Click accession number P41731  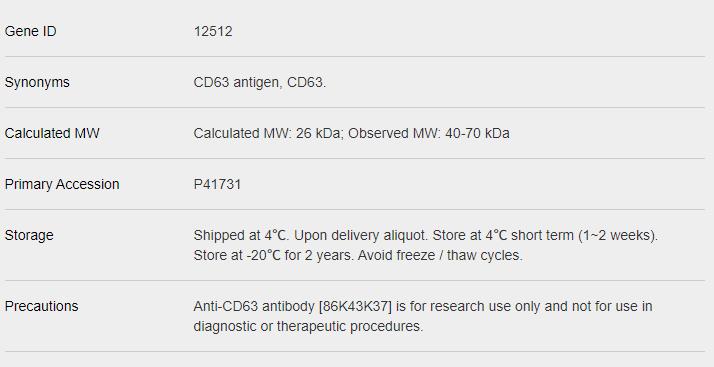coord(217,184)
